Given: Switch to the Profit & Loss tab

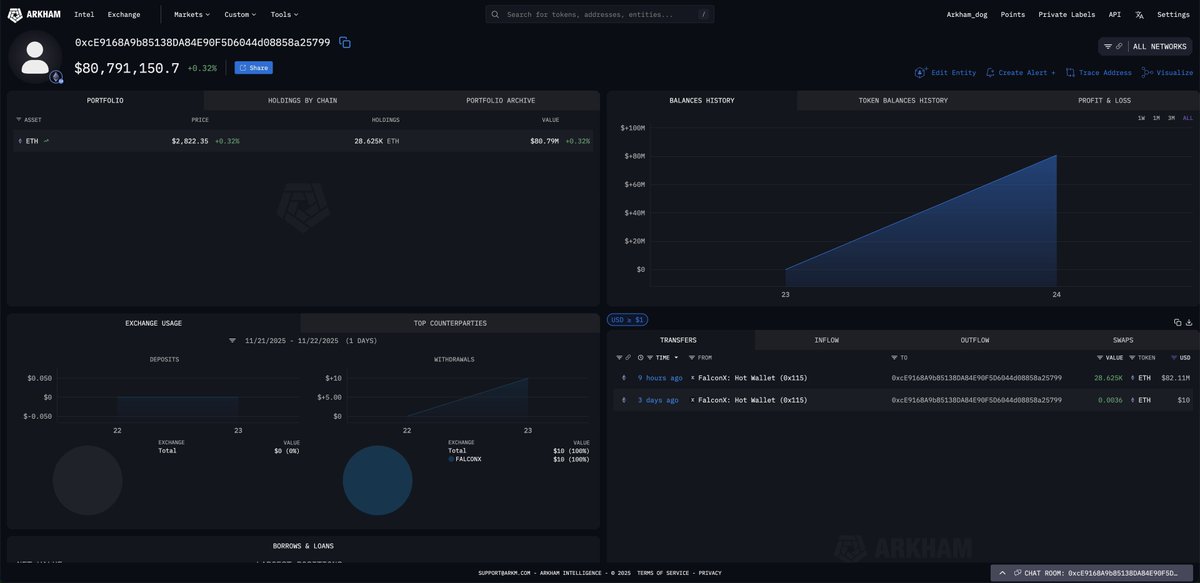Looking at the screenshot, I should point(1105,98).
